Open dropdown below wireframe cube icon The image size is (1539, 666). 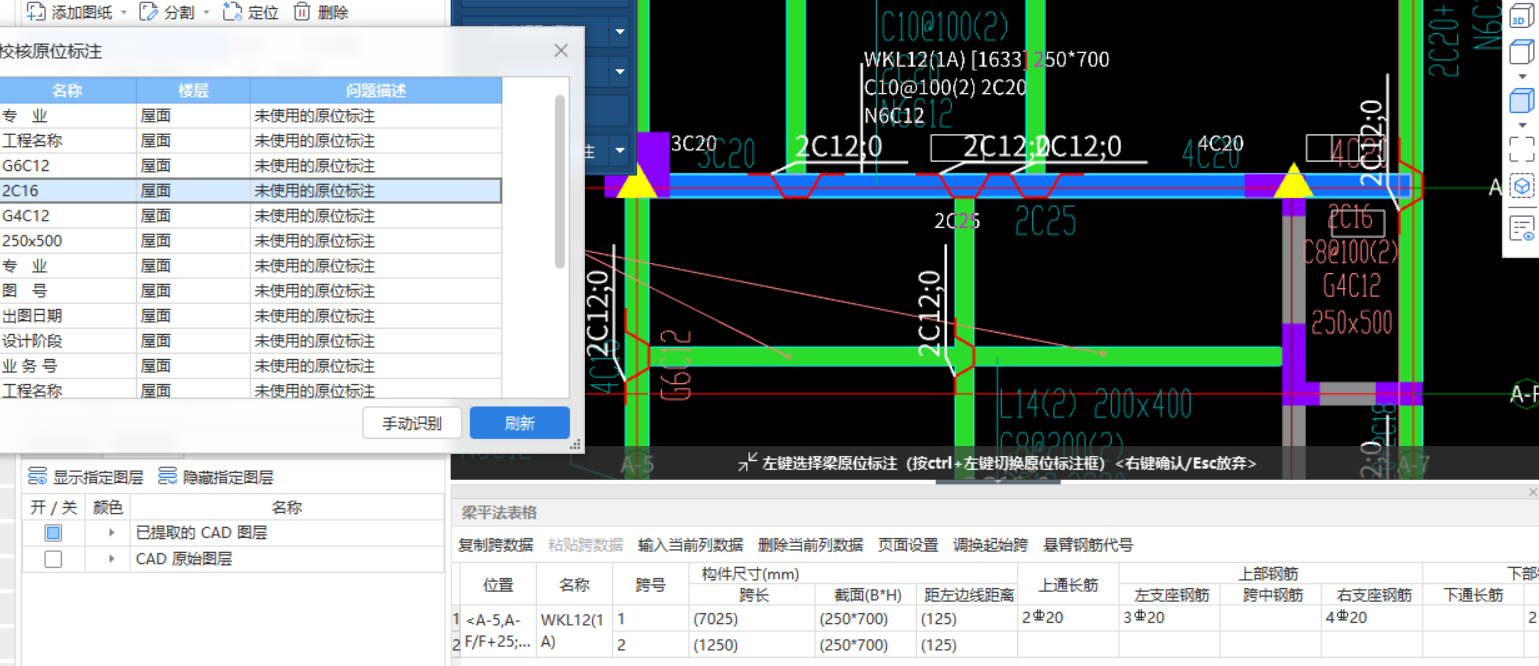(x=1522, y=76)
